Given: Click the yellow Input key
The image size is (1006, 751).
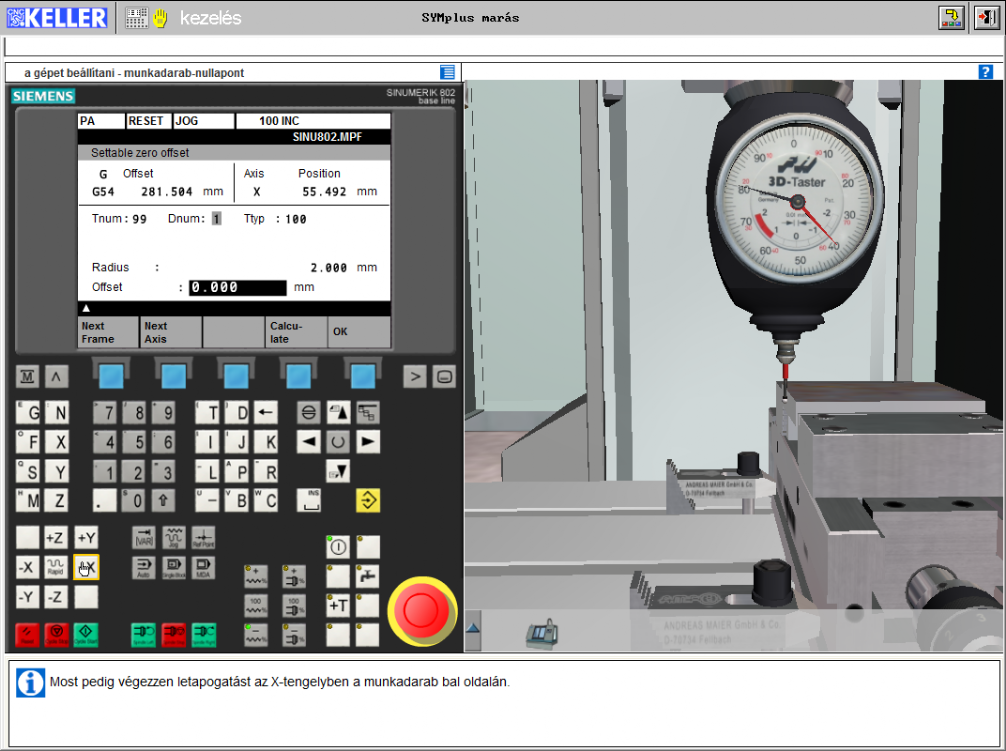Looking at the screenshot, I should [368, 500].
